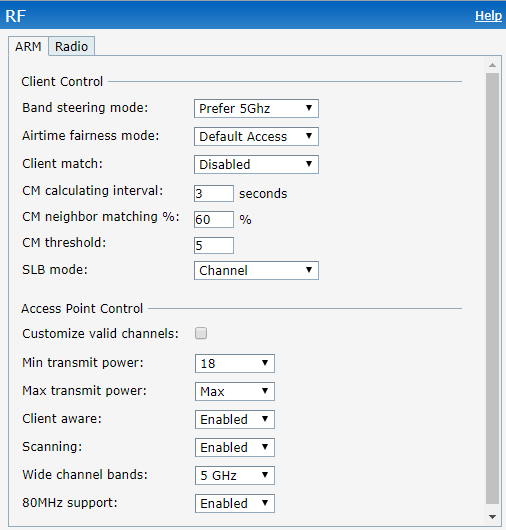The height and width of the screenshot is (530, 506).
Task: Open Client aware dropdown
Action: (x=235, y=419)
